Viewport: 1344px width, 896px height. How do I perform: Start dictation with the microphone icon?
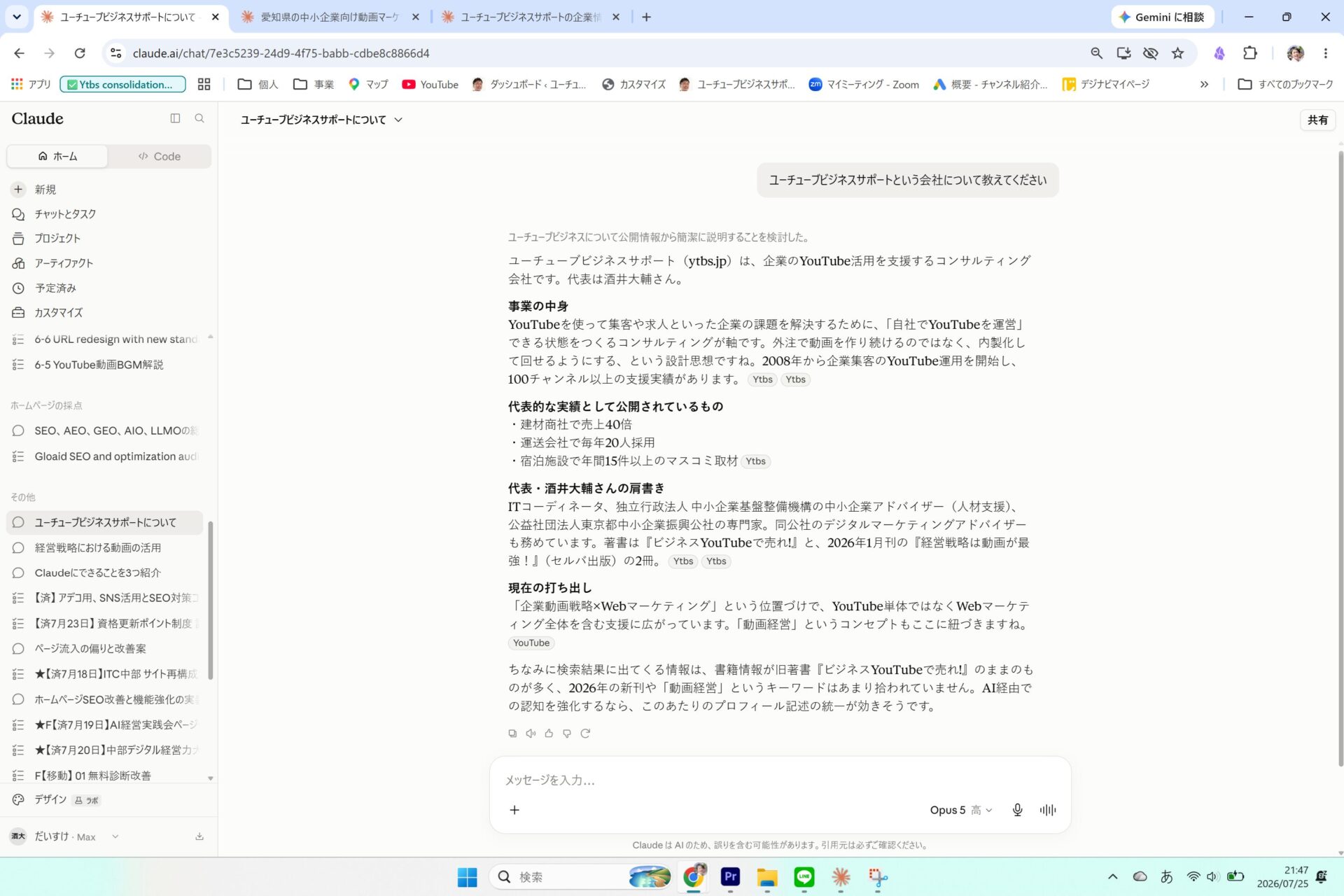click(x=1018, y=810)
